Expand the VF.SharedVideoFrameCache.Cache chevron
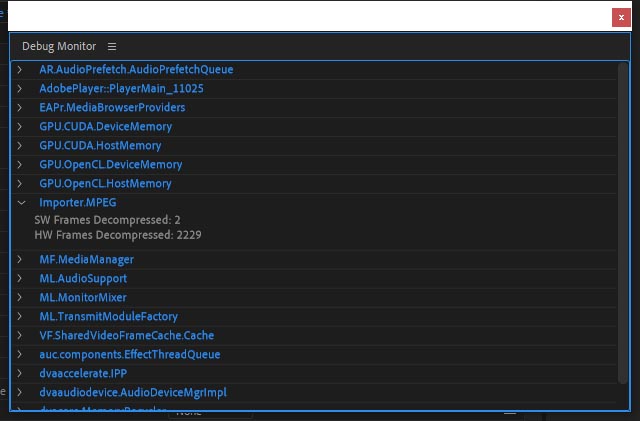The width and height of the screenshot is (640, 421). pyautogui.click(x=20, y=335)
